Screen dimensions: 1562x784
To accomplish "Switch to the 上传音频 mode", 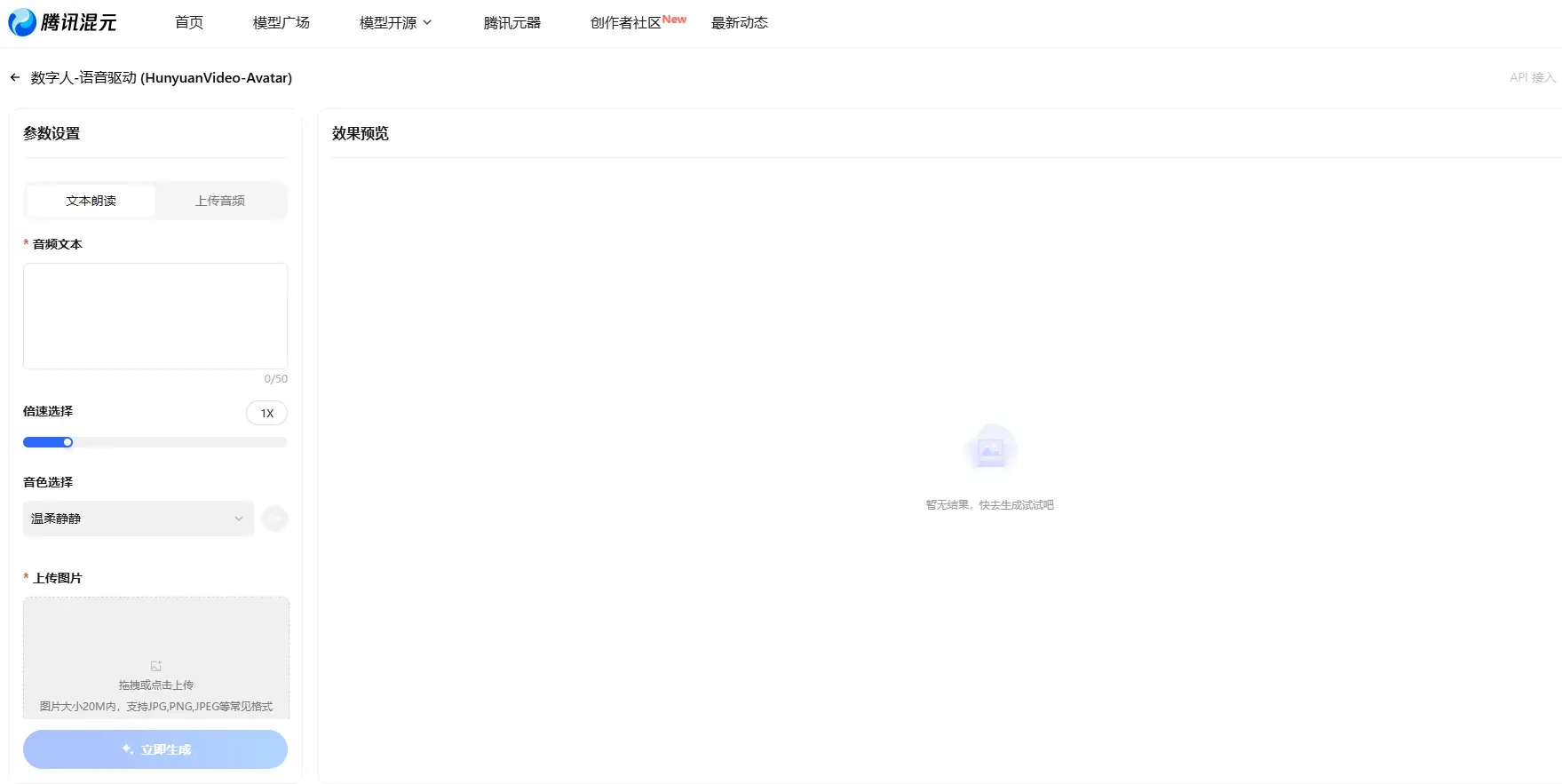I will (220, 201).
